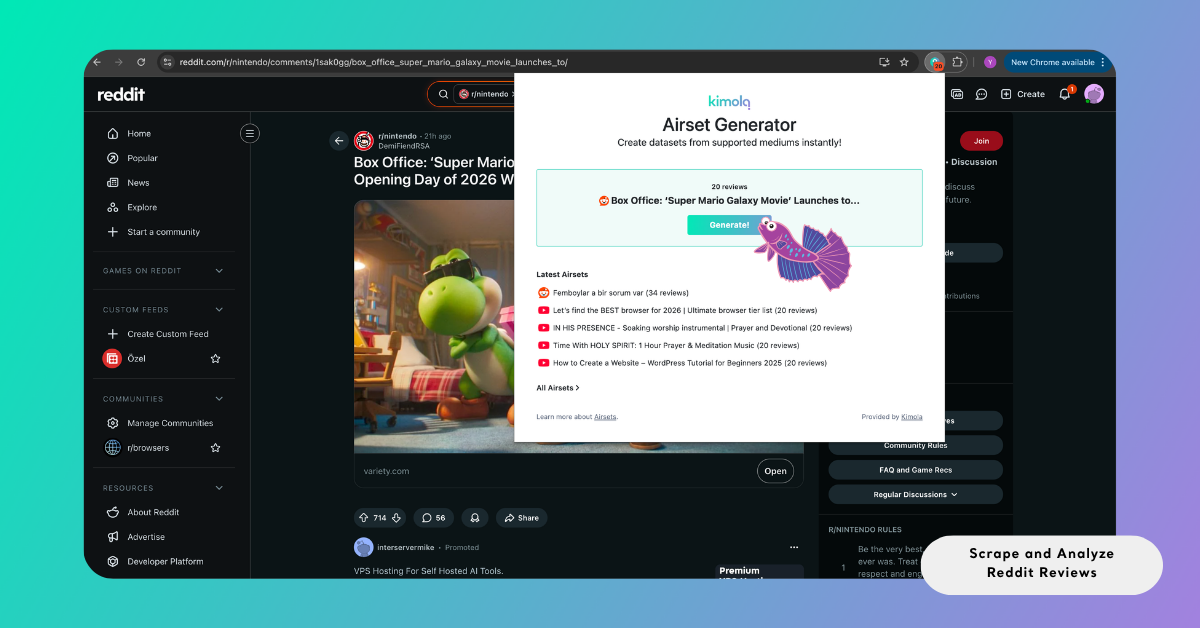The image size is (1200, 628).
Task: Install app icon in address bar
Action: (x=884, y=62)
